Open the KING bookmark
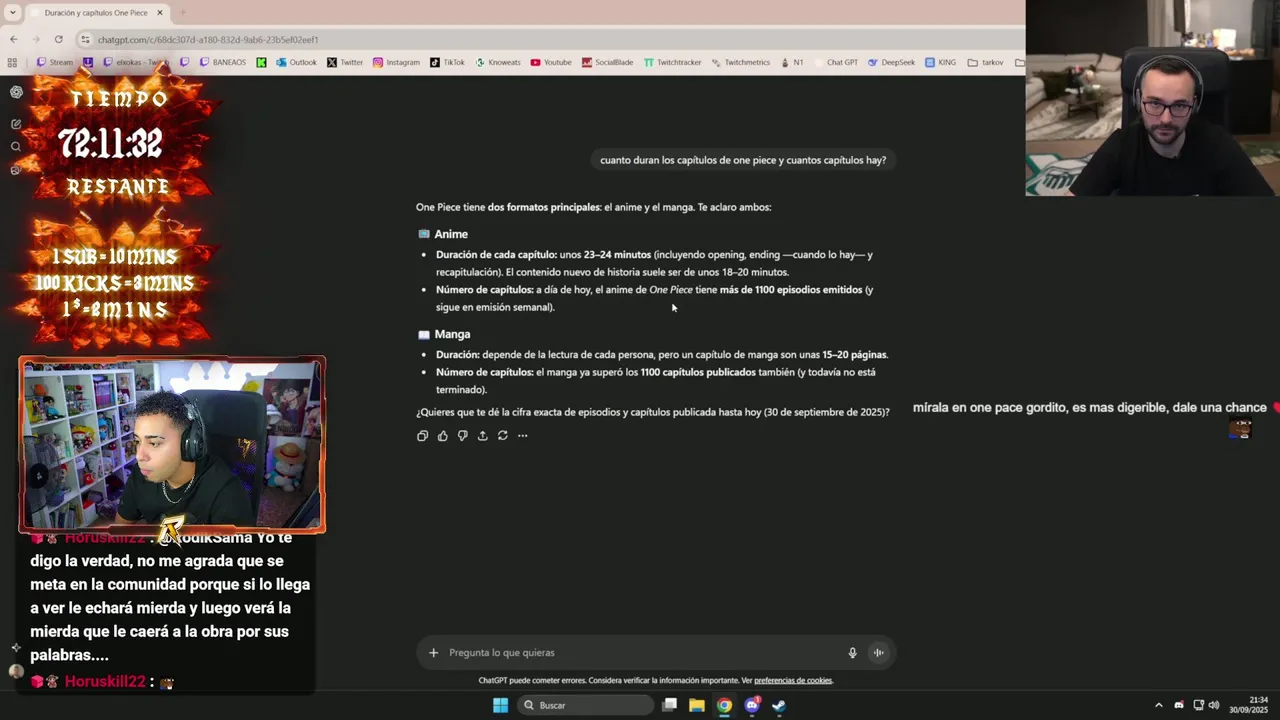Screen dimensions: 1280x720 [940, 62]
